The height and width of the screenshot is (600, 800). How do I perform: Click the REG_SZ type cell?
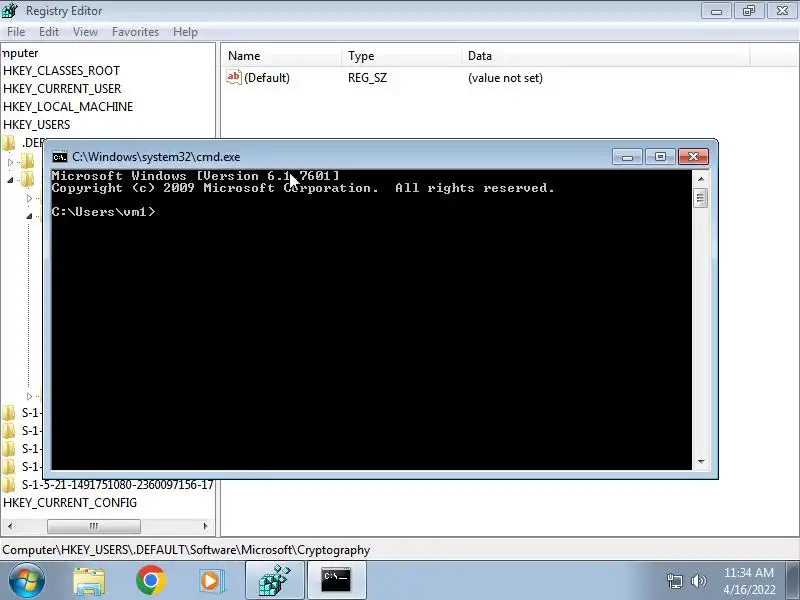point(367,78)
